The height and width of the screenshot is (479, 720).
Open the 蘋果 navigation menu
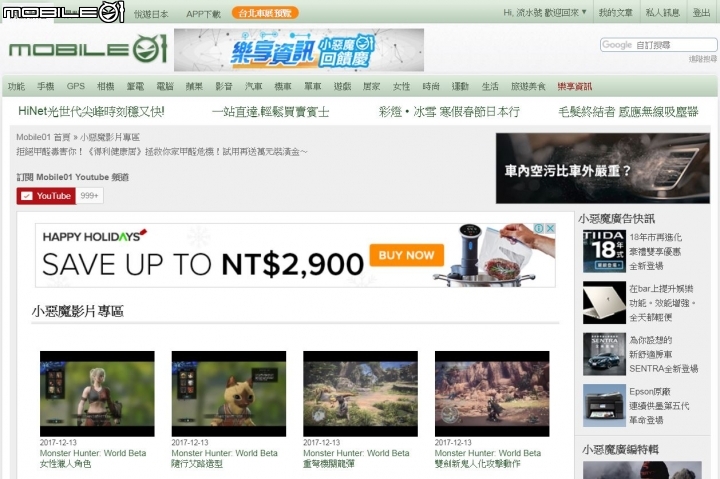(x=194, y=86)
